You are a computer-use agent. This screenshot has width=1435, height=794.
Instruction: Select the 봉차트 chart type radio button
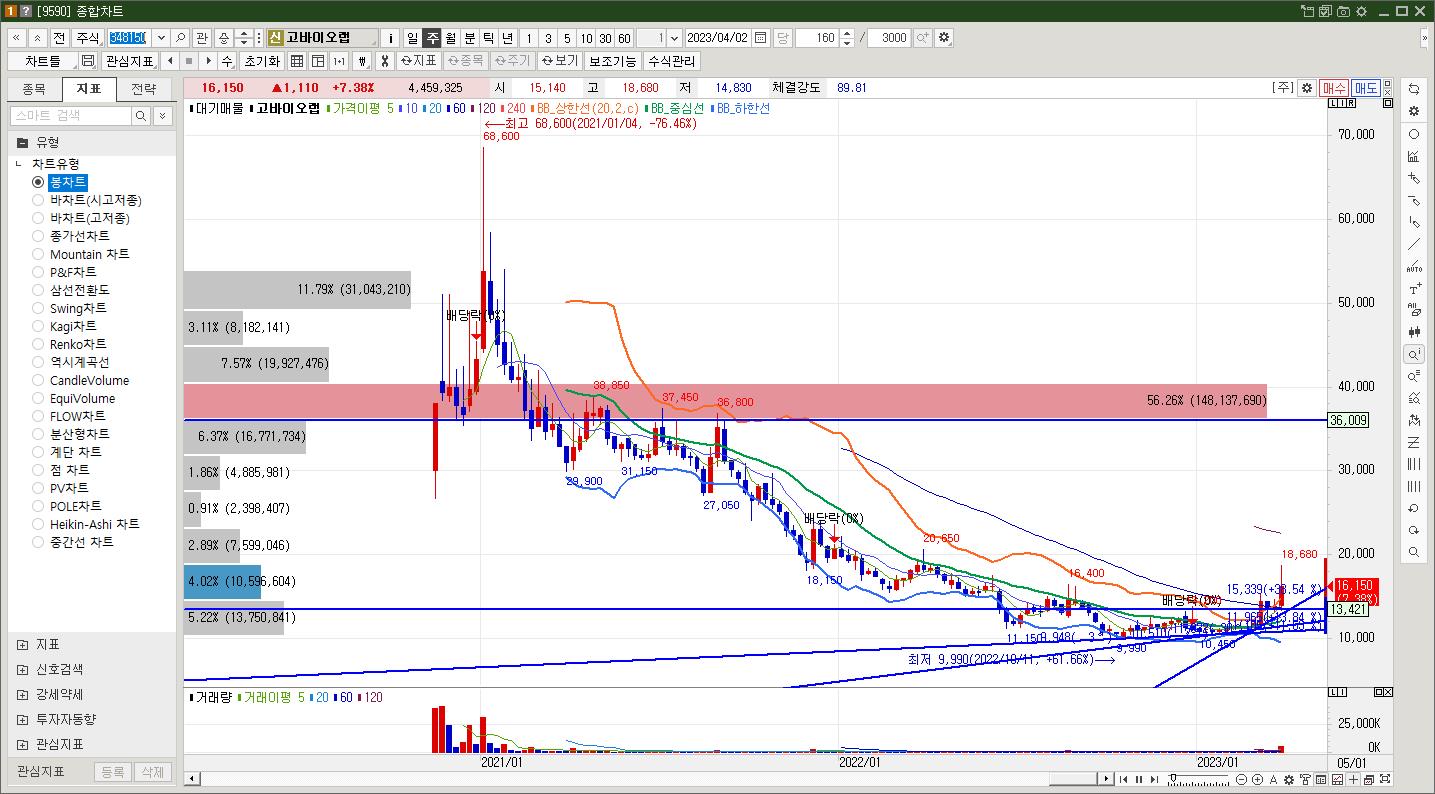[x=38, y=182]
